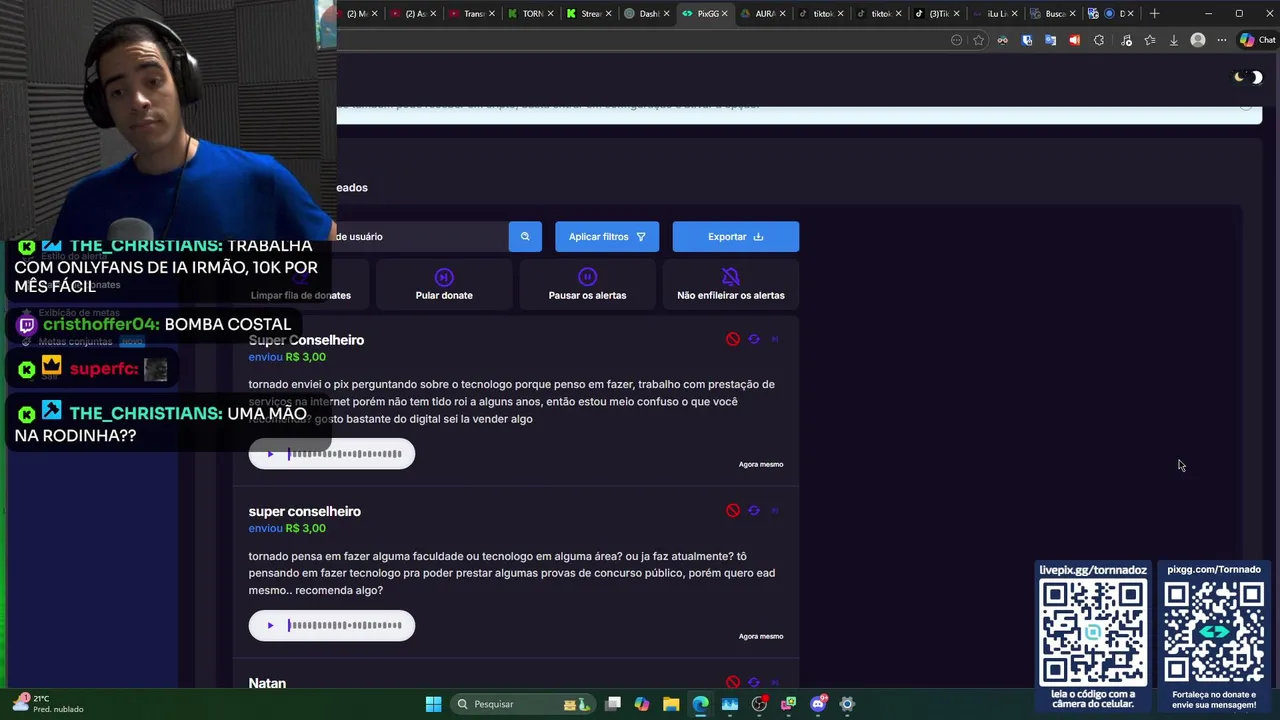Seek the second donation audio waveform
1280x720 pixels.
pos(345,625)
